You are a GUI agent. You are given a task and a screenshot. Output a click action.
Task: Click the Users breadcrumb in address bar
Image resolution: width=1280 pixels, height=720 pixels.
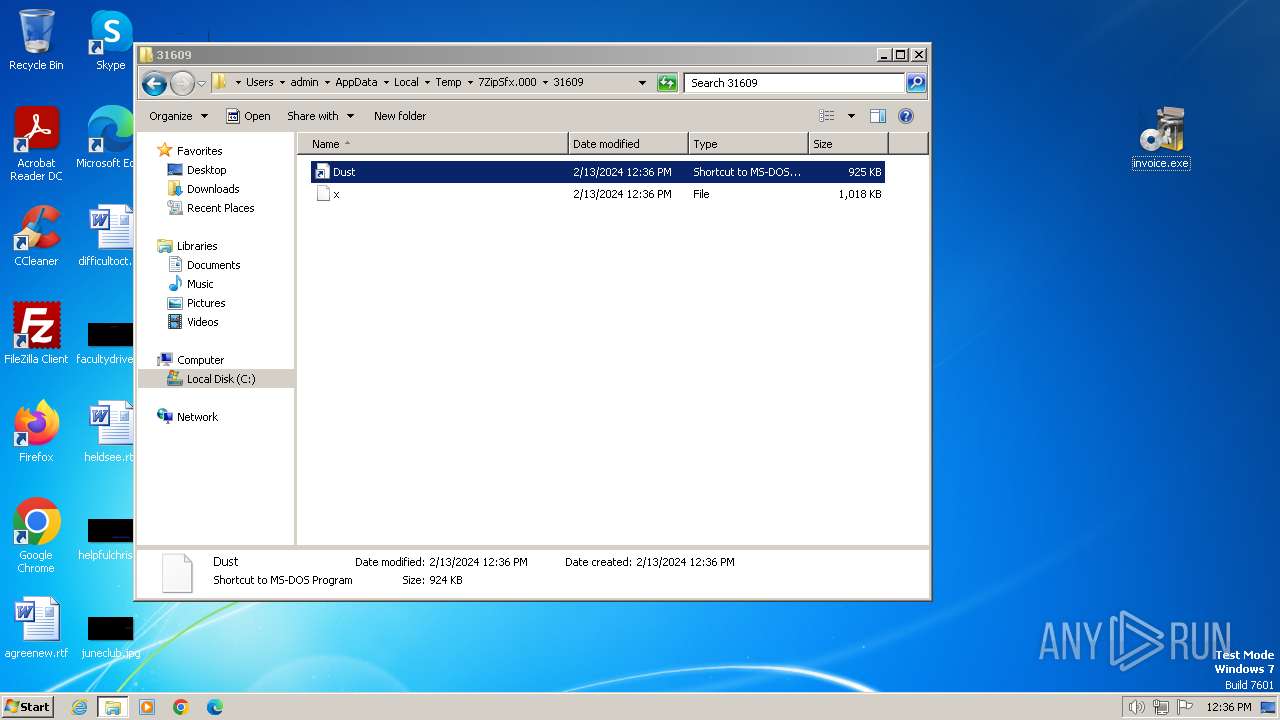tap(259, 83)
